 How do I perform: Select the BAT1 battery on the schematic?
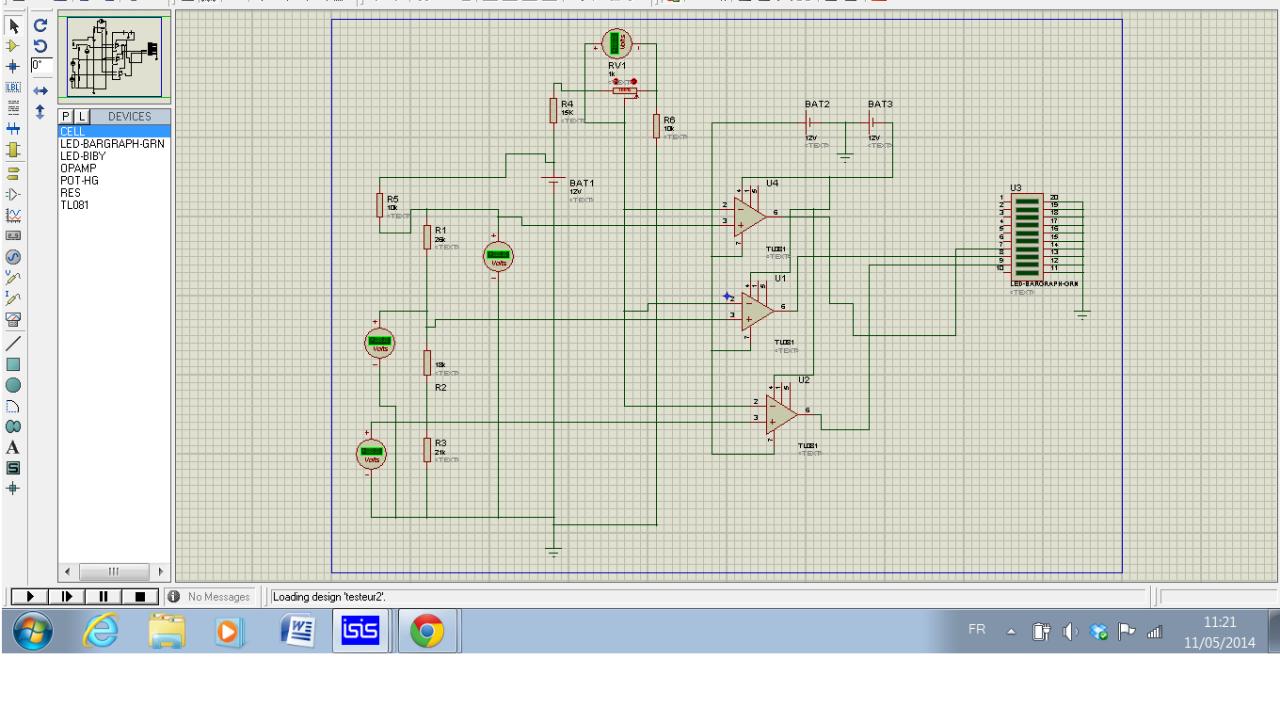(x=553, y=182)
